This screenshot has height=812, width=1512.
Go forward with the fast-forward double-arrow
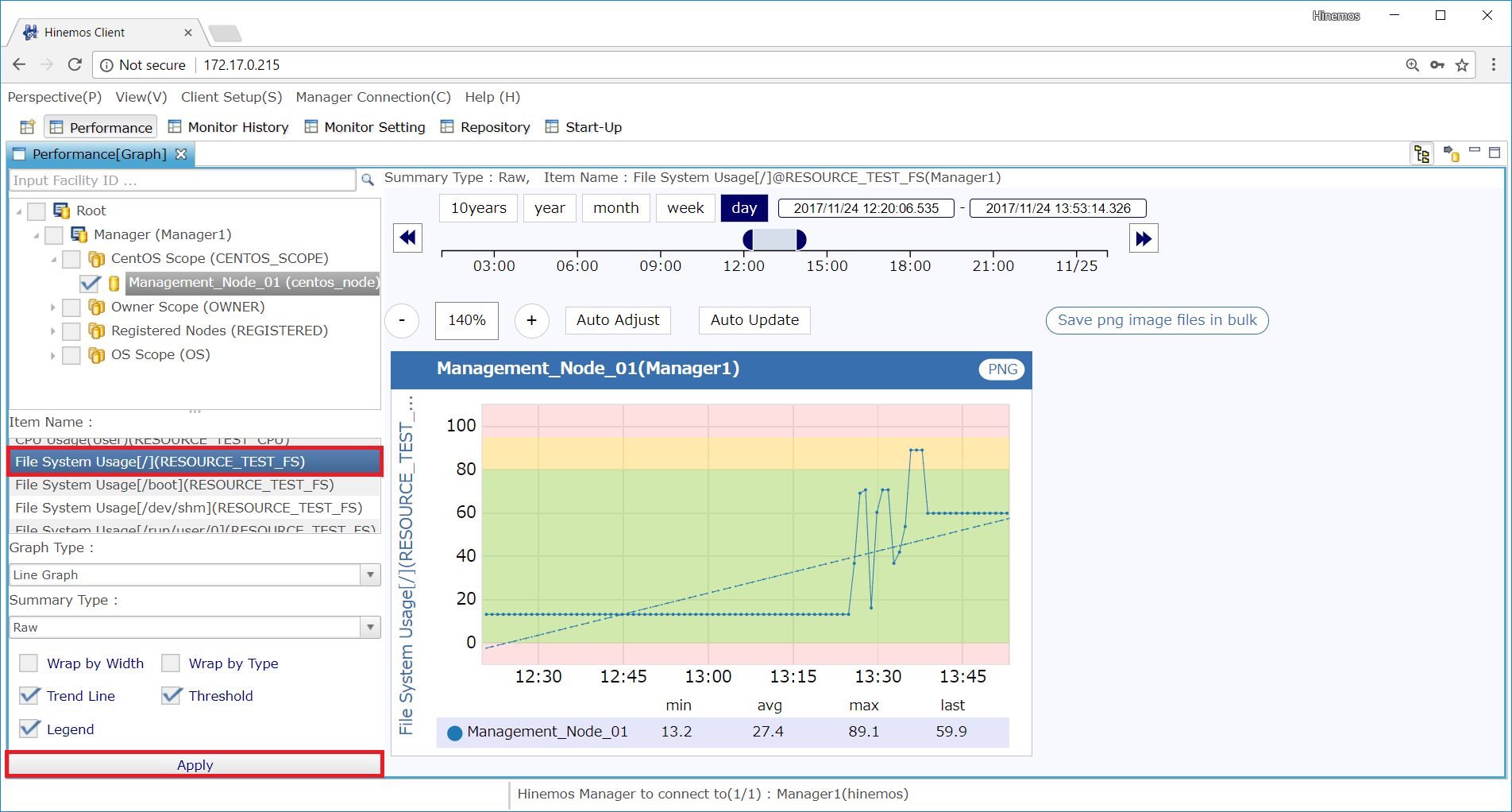pyautogui.click(x=1144, y=238)
